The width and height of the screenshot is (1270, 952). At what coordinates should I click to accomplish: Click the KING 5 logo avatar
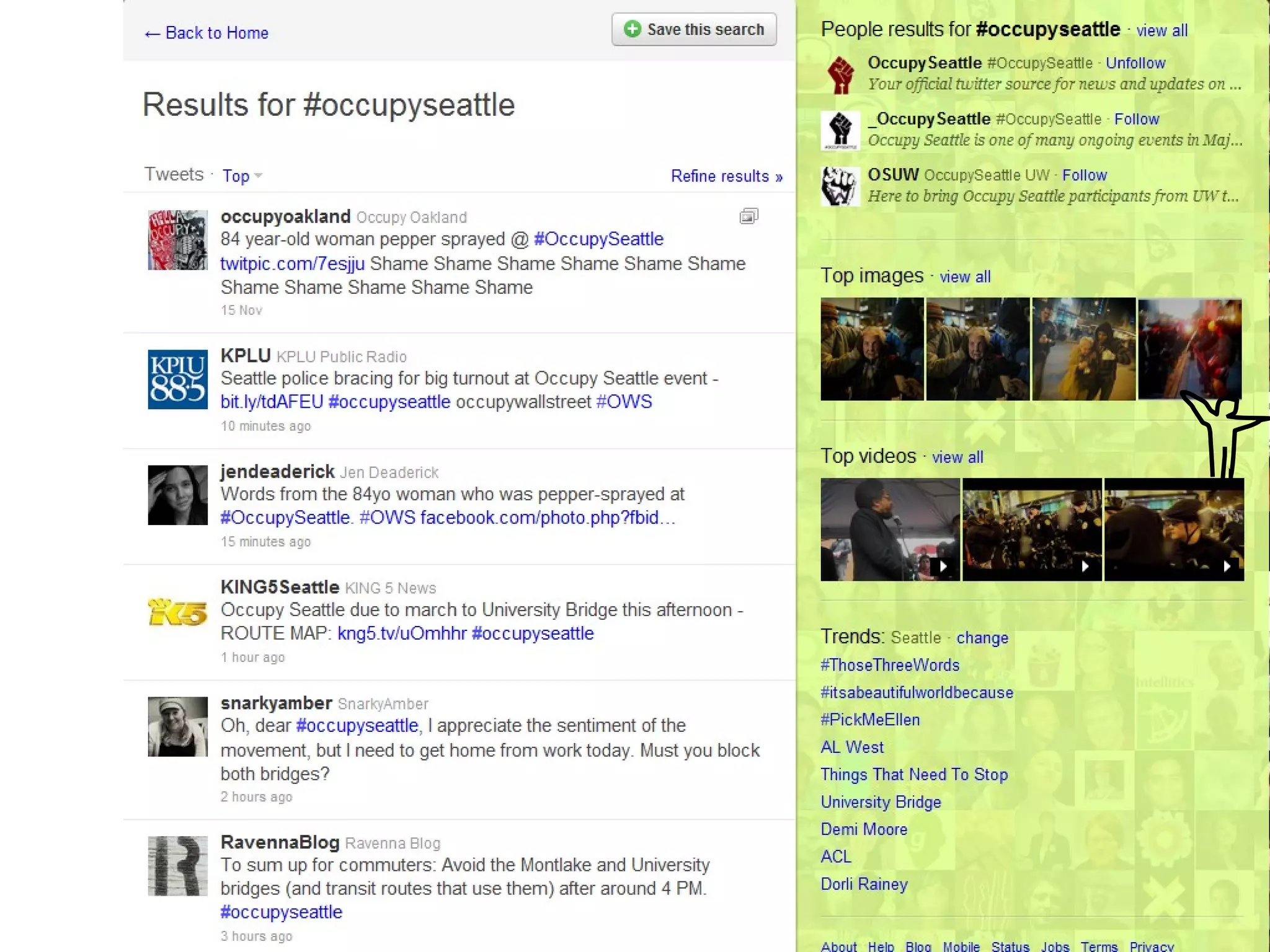tap(177, 612)
